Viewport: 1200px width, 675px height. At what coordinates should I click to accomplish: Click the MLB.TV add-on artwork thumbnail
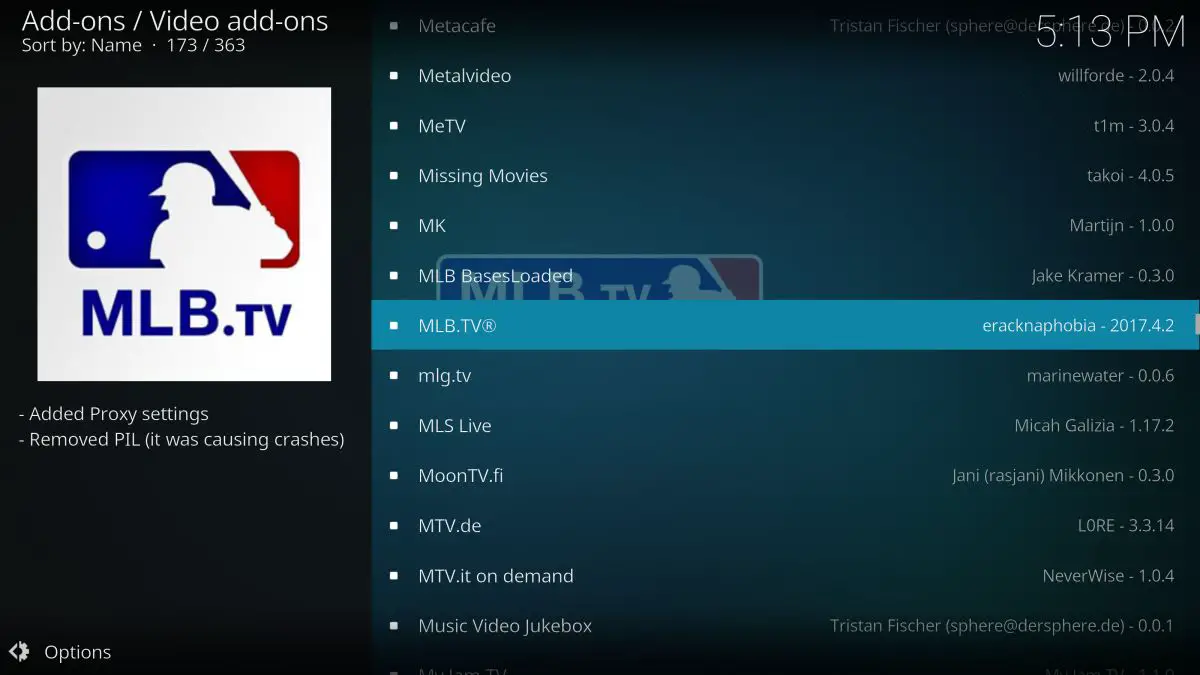184,234
